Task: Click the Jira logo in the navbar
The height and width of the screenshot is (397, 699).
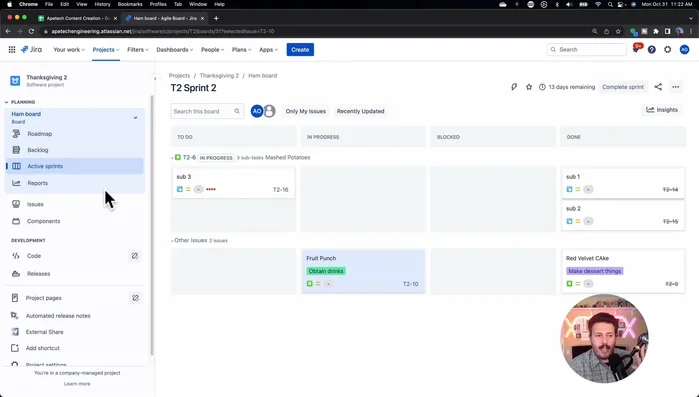Action: click(31, 49)
